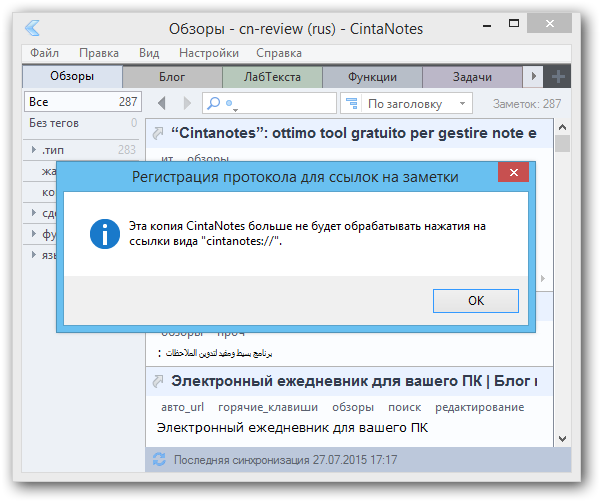Select the обзоры tag of Электронный ежедневник note
This screenshot has width=601, height=502.
353,407
